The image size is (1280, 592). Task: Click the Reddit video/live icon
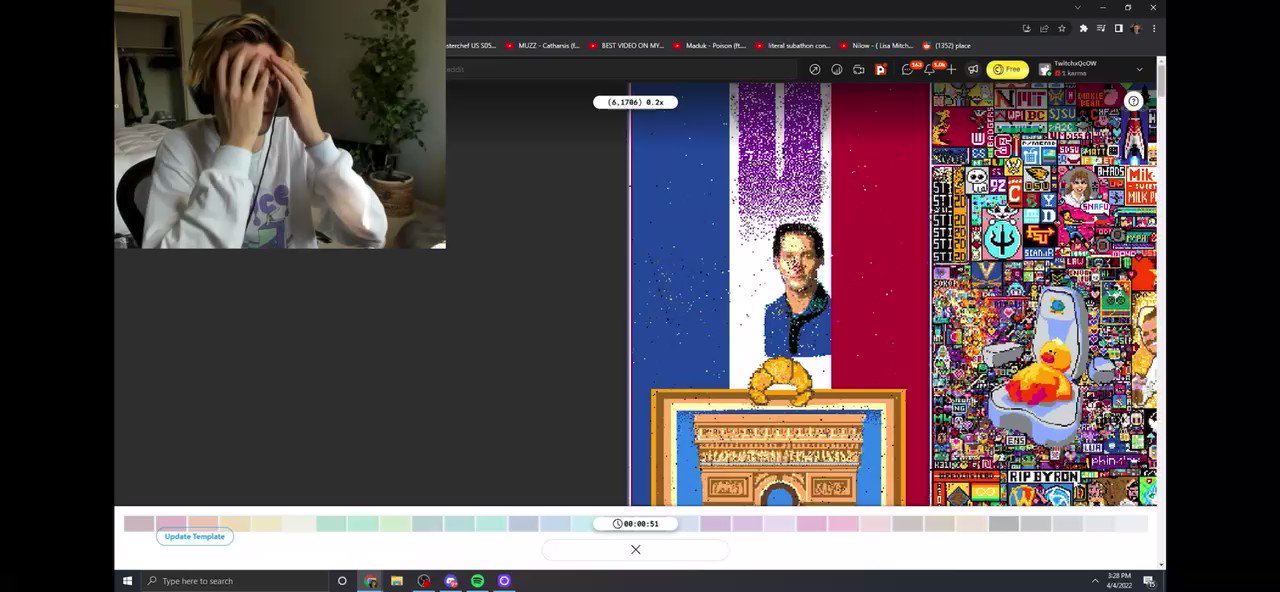[x=859, y=69]
